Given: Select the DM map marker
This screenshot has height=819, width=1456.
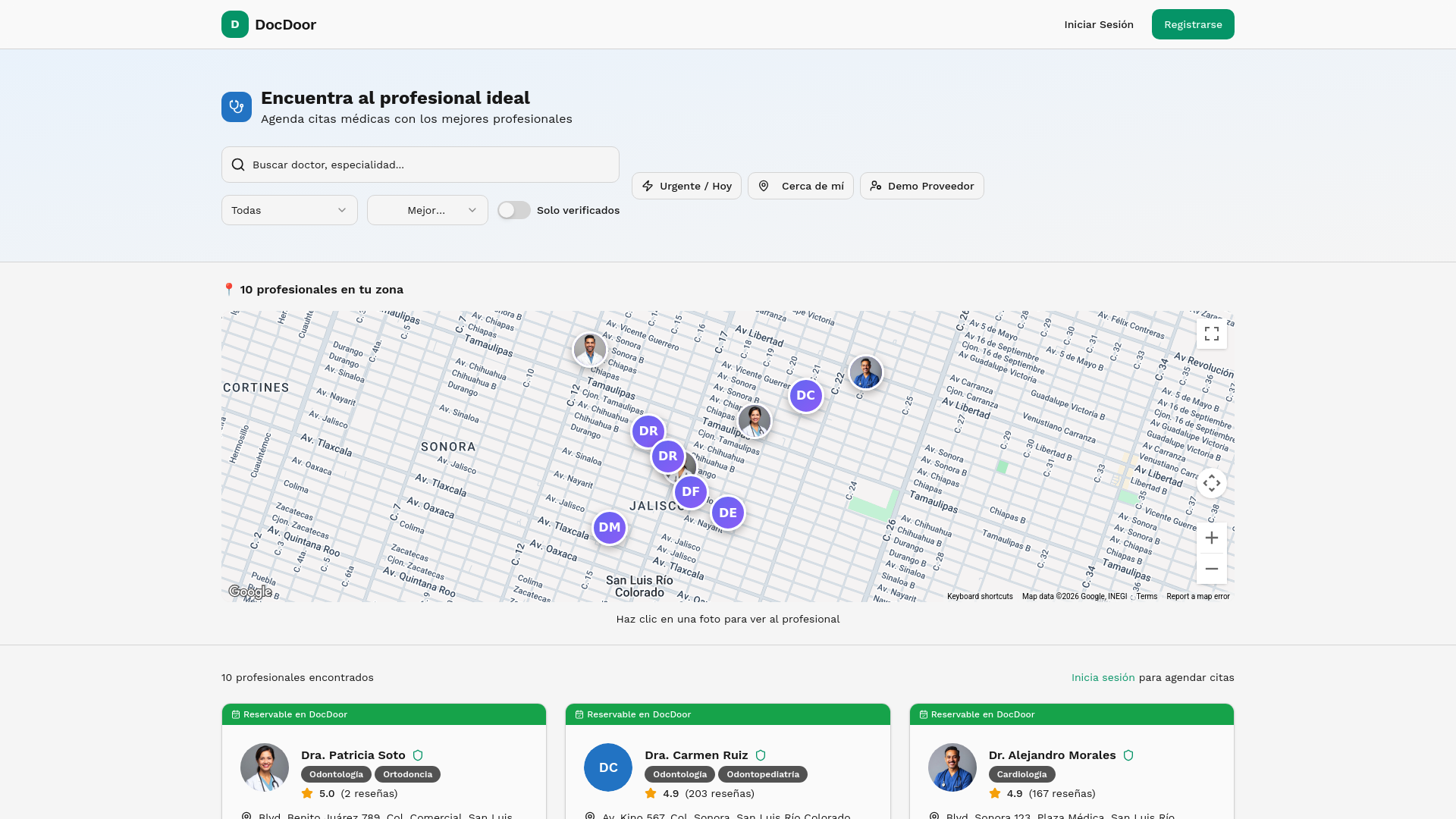Looking at the screenshot, I should tap(610, 527).
